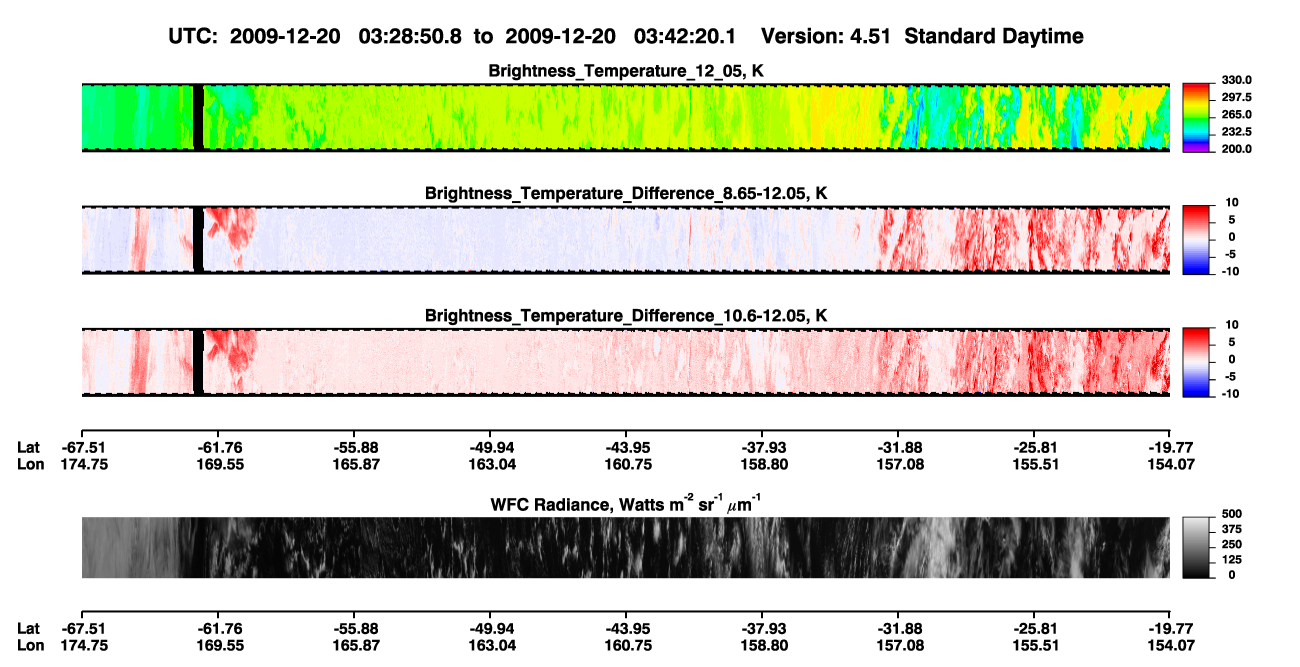Click '5' on the 10.6-12.05 colorbar

pyautogui.click(x=1234, y=342)
